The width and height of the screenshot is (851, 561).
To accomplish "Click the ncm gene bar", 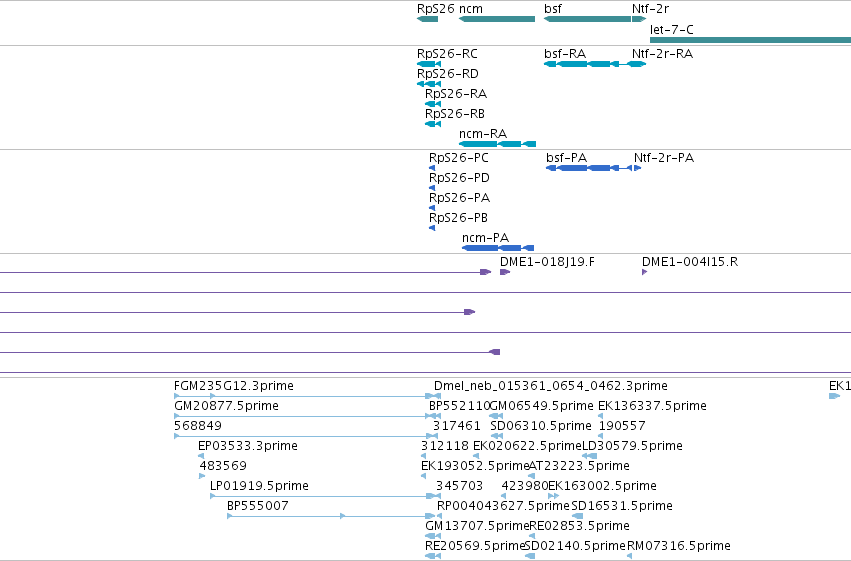I will (x=497, y=19).
